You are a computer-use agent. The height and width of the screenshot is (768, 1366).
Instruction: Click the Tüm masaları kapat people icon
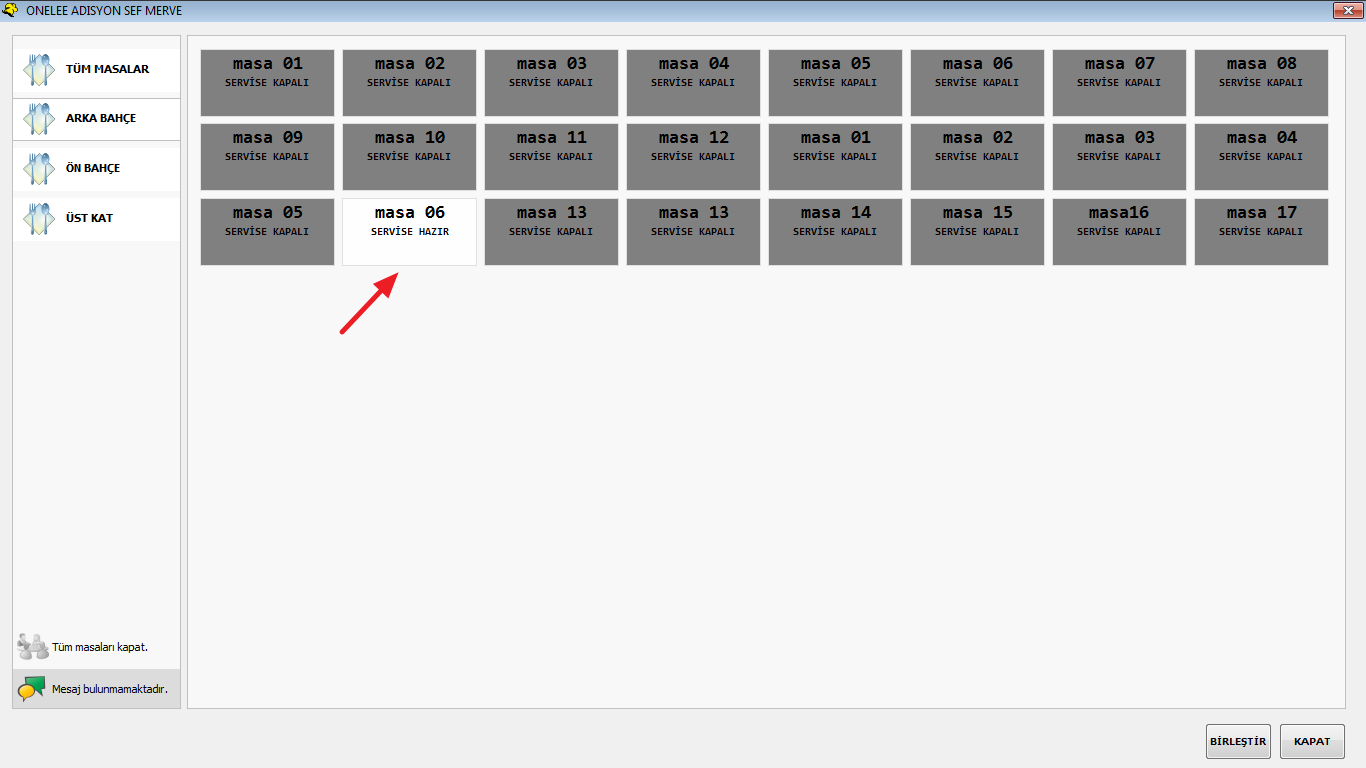(x=33, y=646)
